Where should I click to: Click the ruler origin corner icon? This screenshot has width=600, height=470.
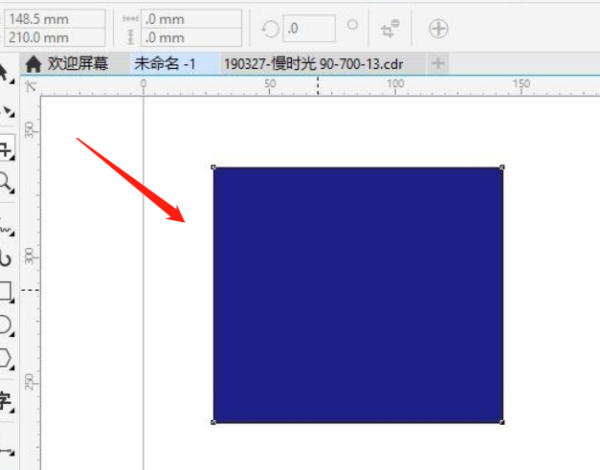(31, 86)
